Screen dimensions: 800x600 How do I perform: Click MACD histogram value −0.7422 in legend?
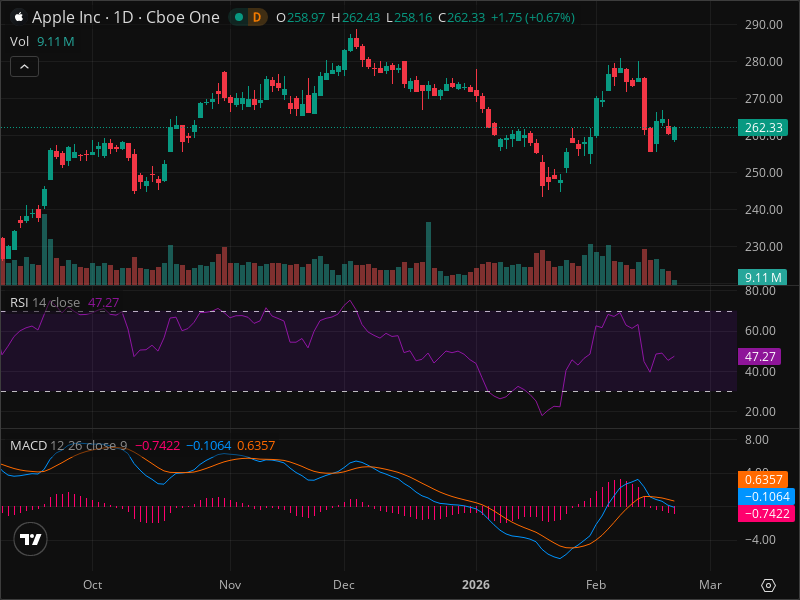pyautogui.click(x=157, y=445)
